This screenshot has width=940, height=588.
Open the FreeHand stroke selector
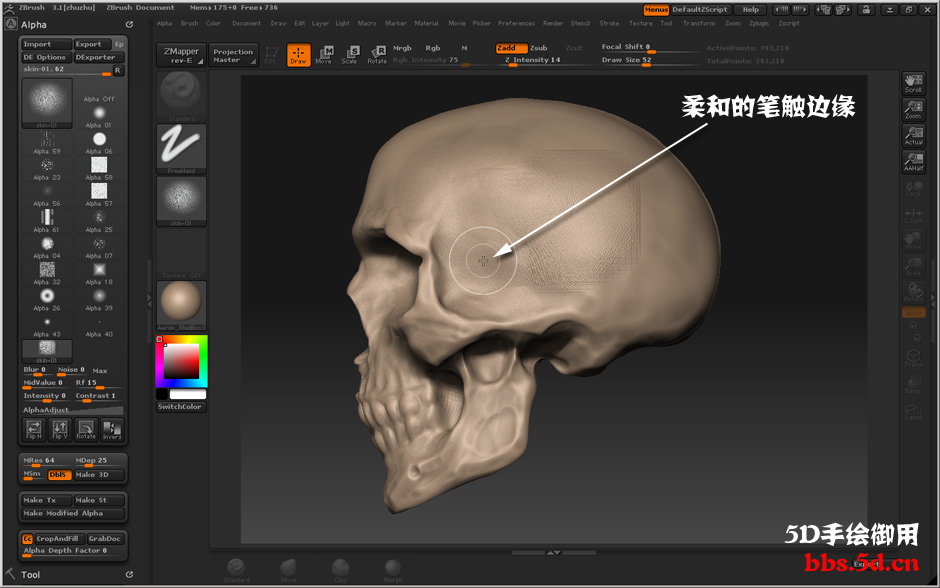(x=181, y=149)
